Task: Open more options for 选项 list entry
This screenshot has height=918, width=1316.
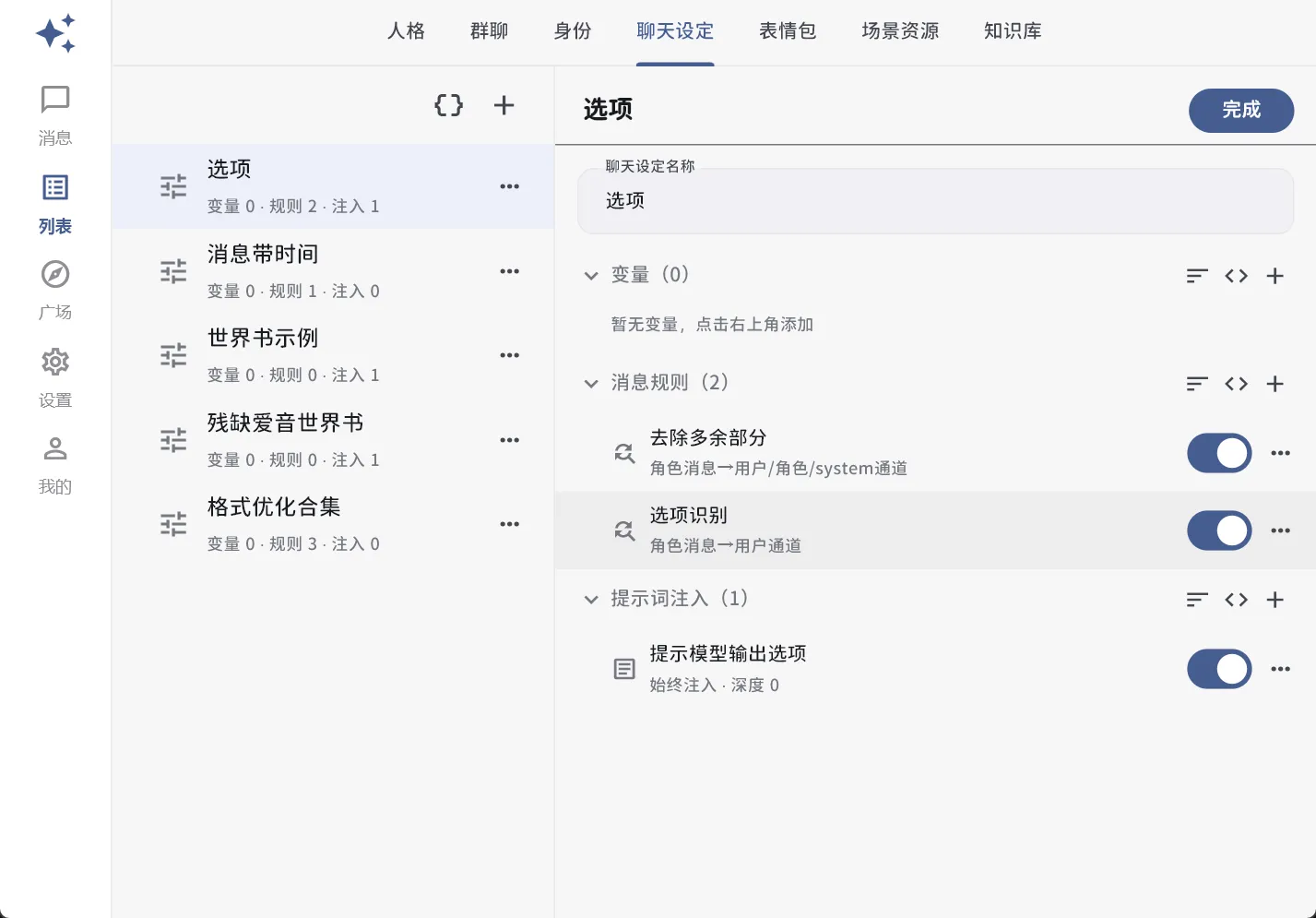Action: [510, 186]
